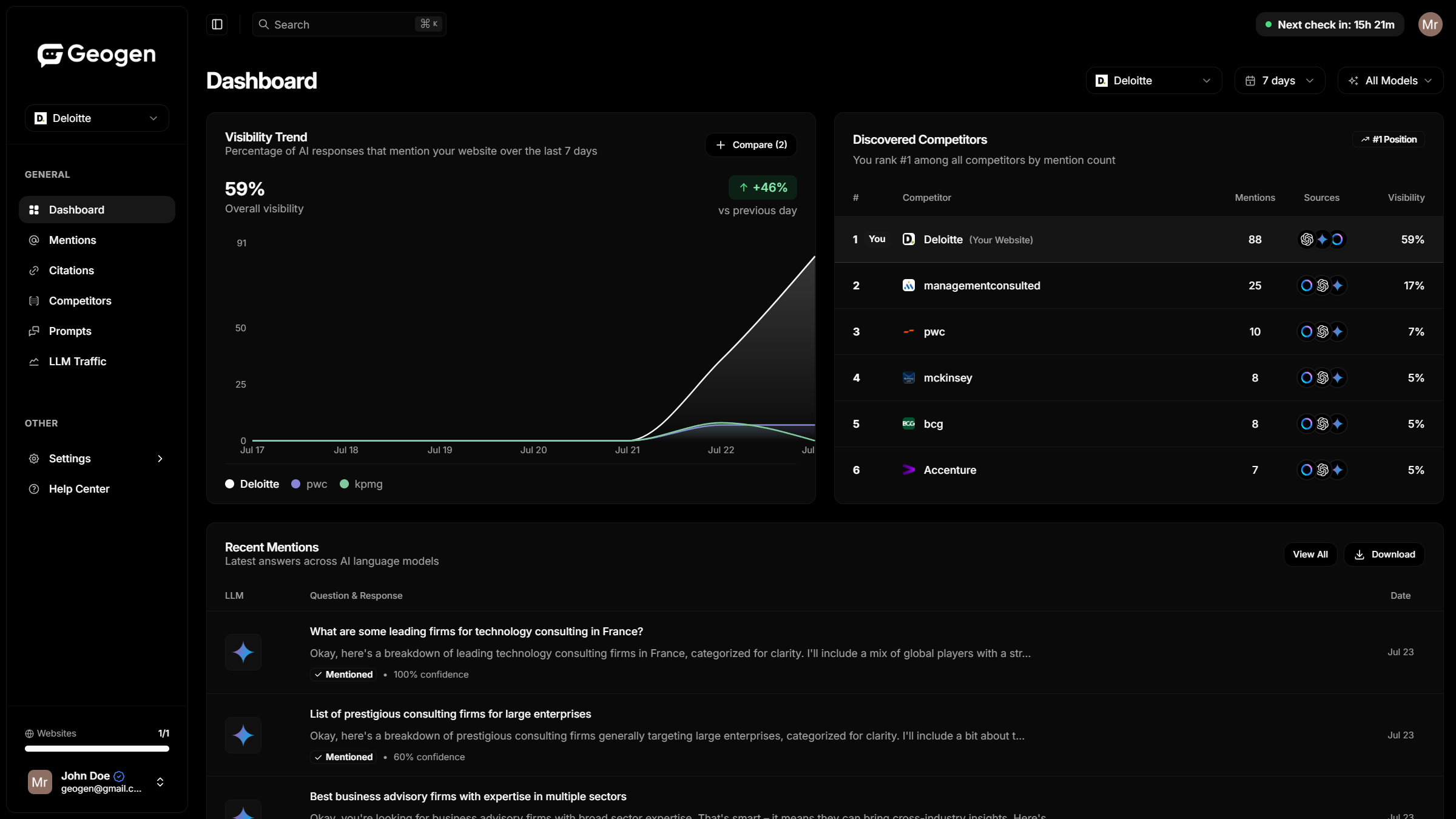1456x819 pixels.
Task: Click Gemini icon for prestigious consulting firms mention
Action: pos(243,735)
